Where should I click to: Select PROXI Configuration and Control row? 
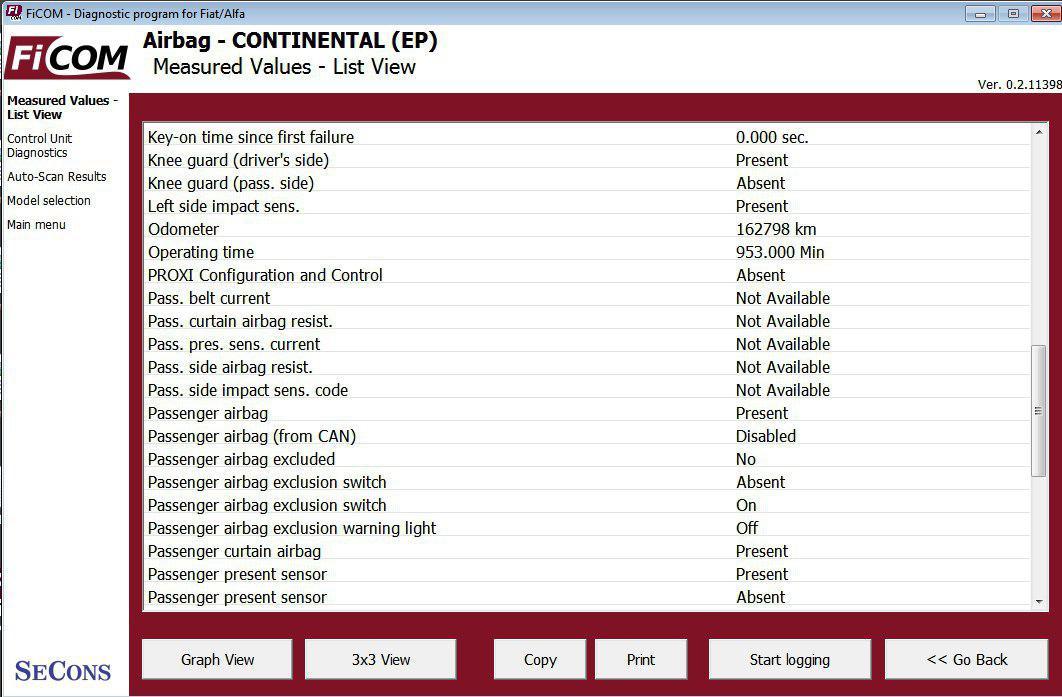(x=588, y=275)
